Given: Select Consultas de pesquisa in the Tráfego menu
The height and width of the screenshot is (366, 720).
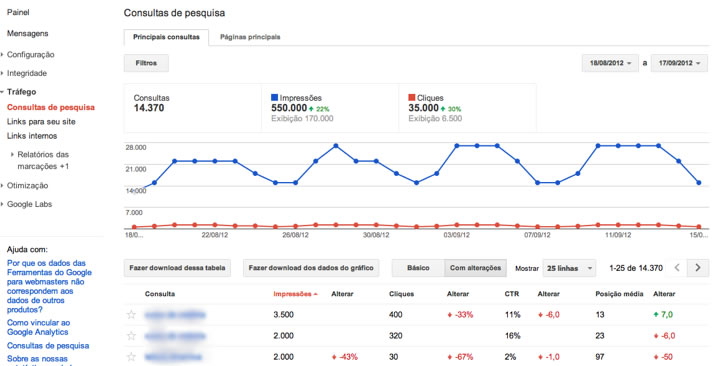Looking at the screenshot, I should (51, 107).
